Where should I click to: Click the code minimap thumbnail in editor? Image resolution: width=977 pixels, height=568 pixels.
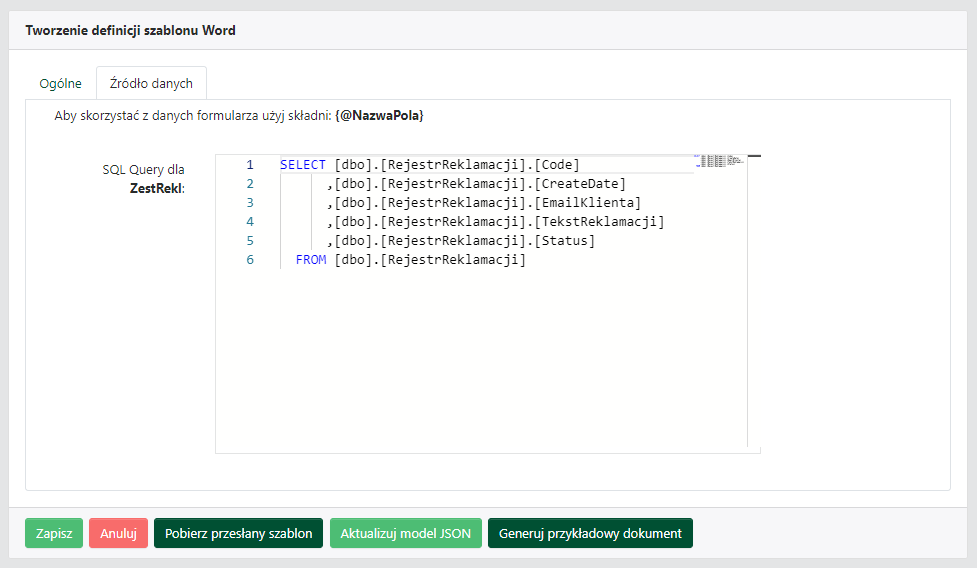(719, 161)
